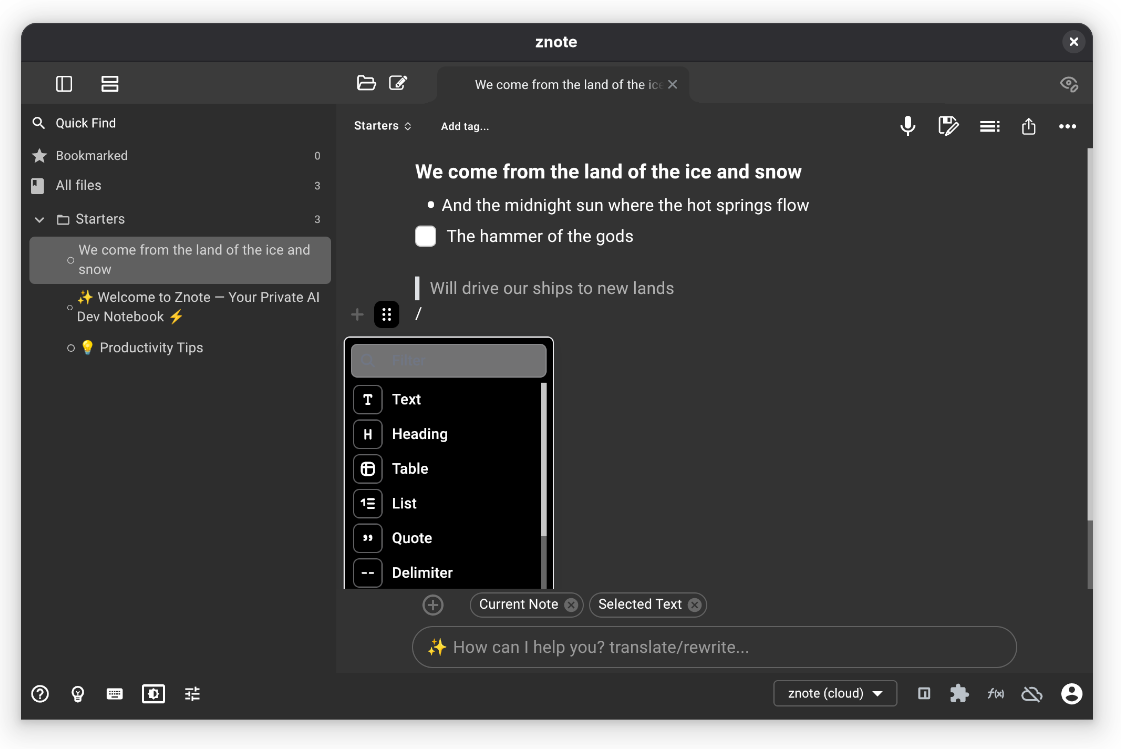Check the "The hammer of the gods" checkbox
Screen dimensions: 1121x749
click(426, 236)
